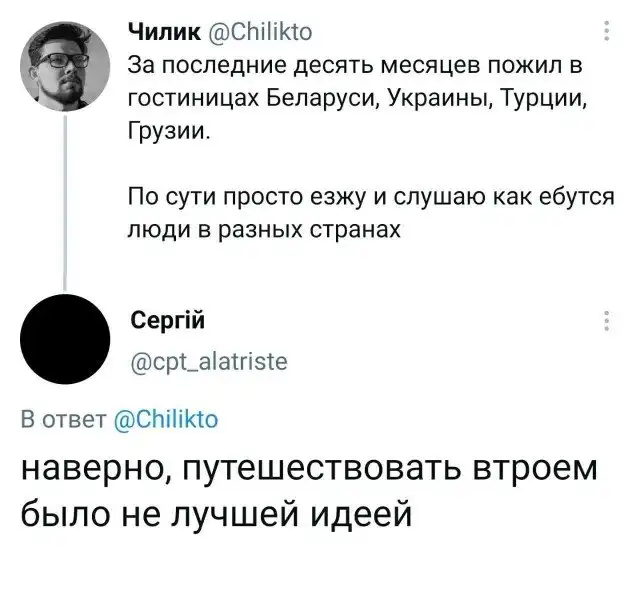Click the display name Сергій
640x590 pixels.
(x=168, y=321)
